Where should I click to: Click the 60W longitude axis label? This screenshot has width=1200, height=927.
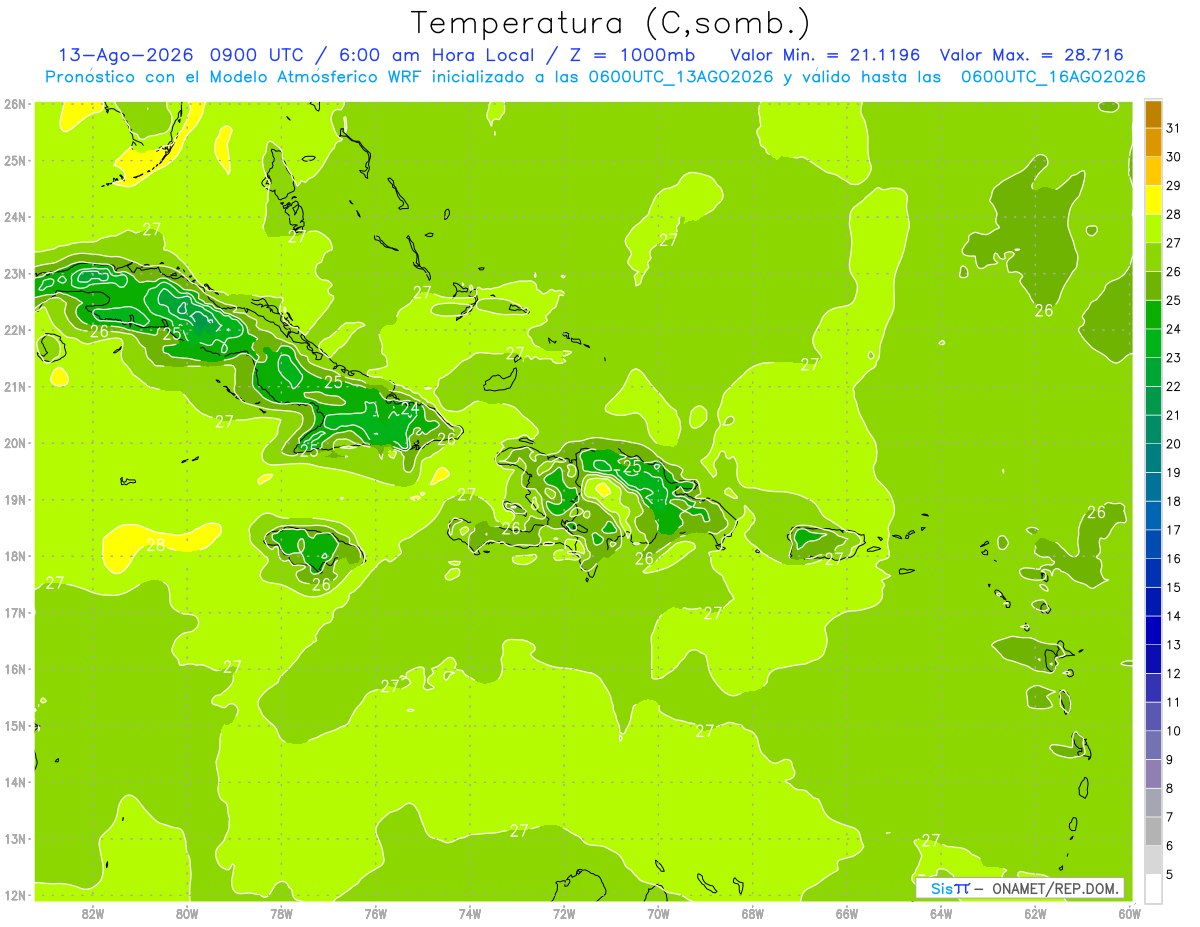tap(1129, 913)
